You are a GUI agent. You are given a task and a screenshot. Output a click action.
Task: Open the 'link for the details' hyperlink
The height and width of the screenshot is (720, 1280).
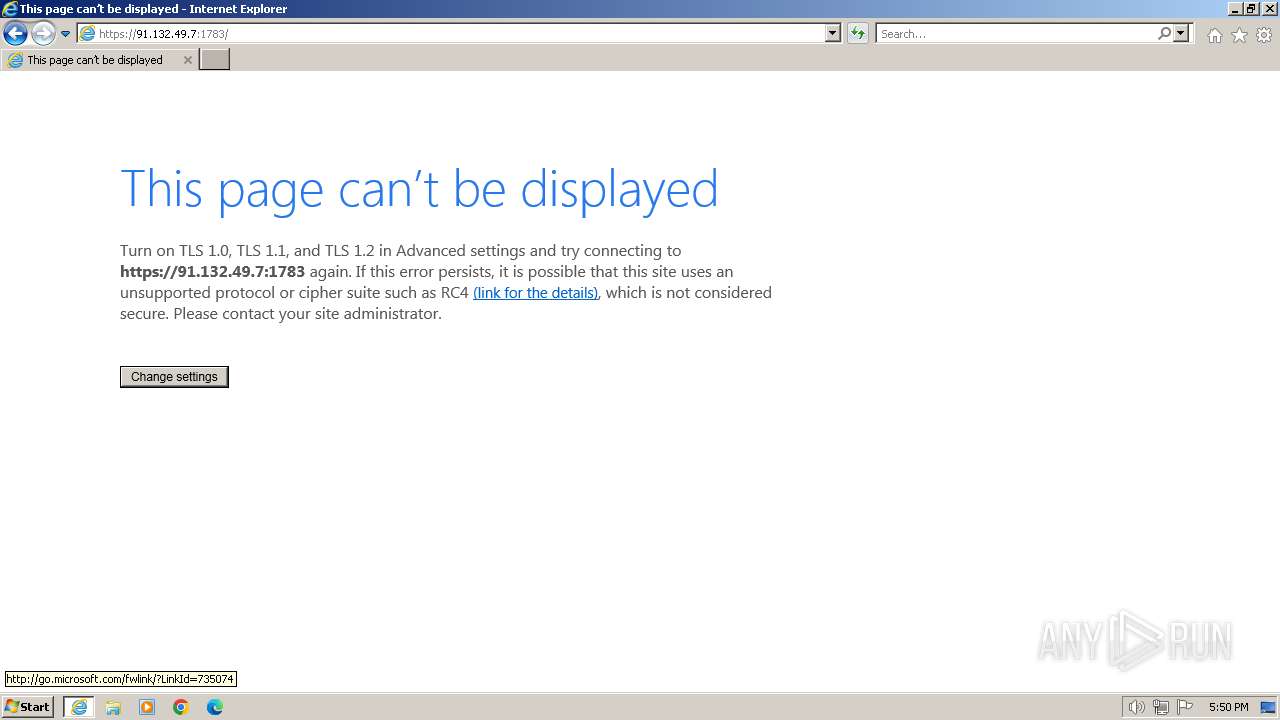pyautogui.click(x=536, y=293)
